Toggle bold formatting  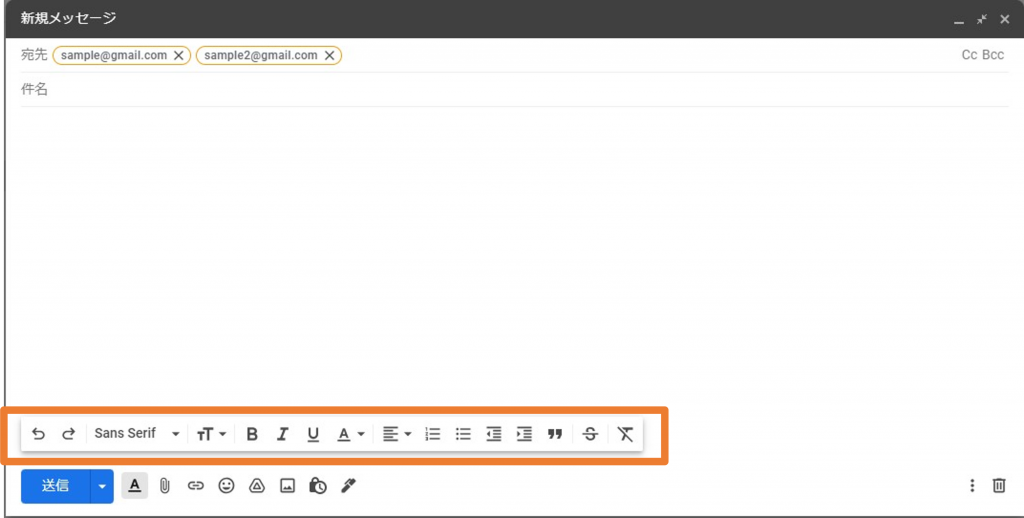(x=252, y=434)
